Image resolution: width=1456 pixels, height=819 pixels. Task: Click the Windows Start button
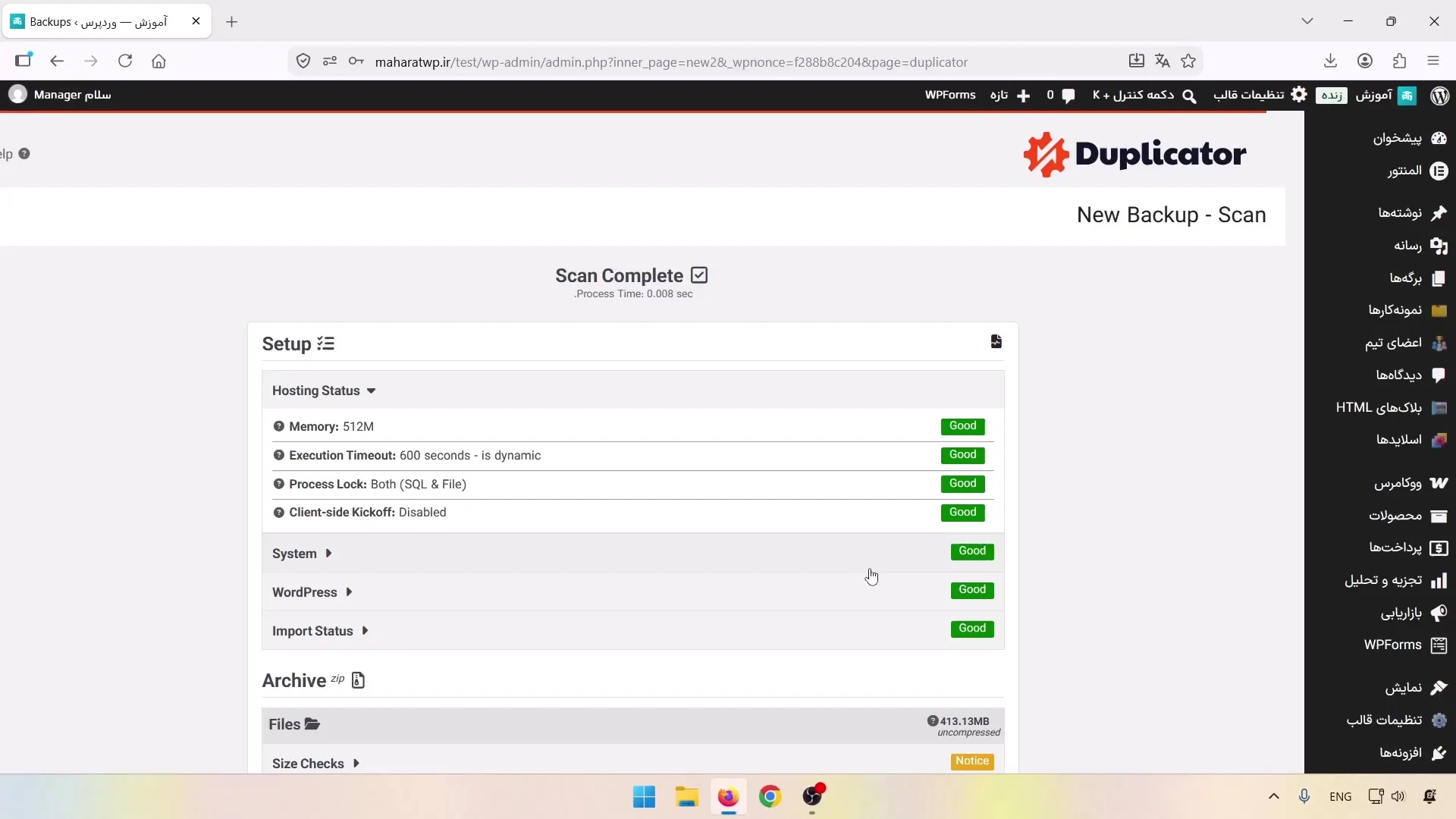[x=645, y=797]
